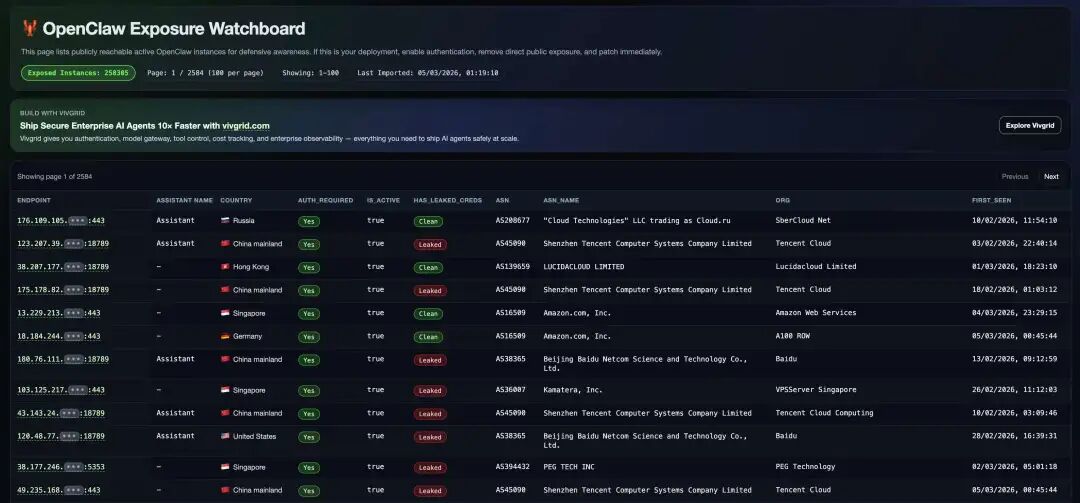
Task: Click the ASN_NAME column header
Action: click(x=561, y=200)
